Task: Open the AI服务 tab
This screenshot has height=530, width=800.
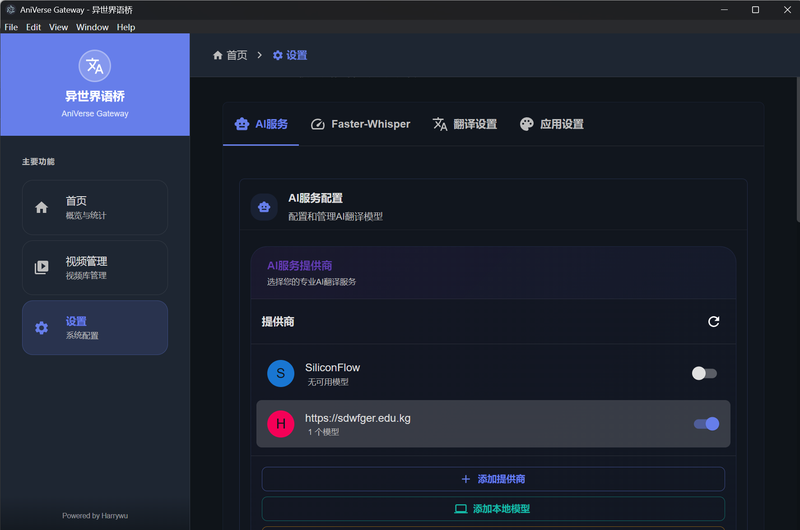Action: pos(261,124)
